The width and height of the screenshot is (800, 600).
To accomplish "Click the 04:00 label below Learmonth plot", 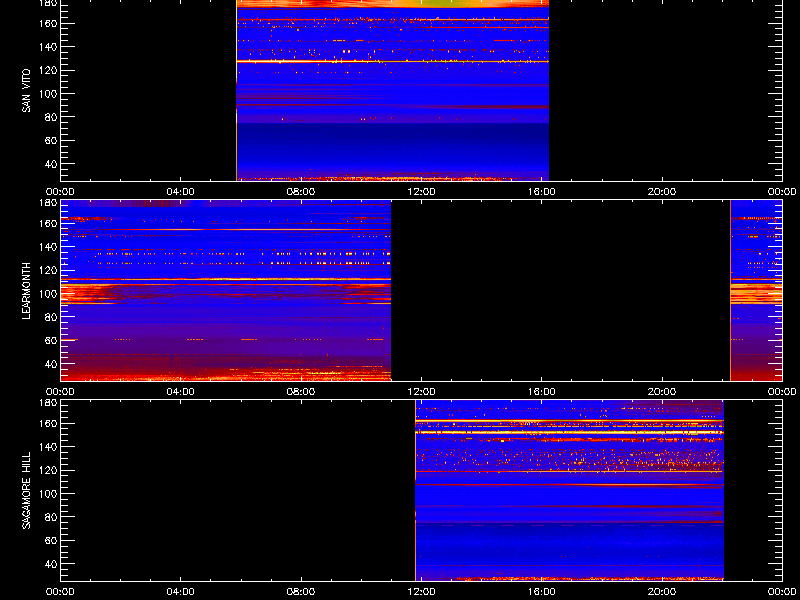I will (x=181, y=392).
